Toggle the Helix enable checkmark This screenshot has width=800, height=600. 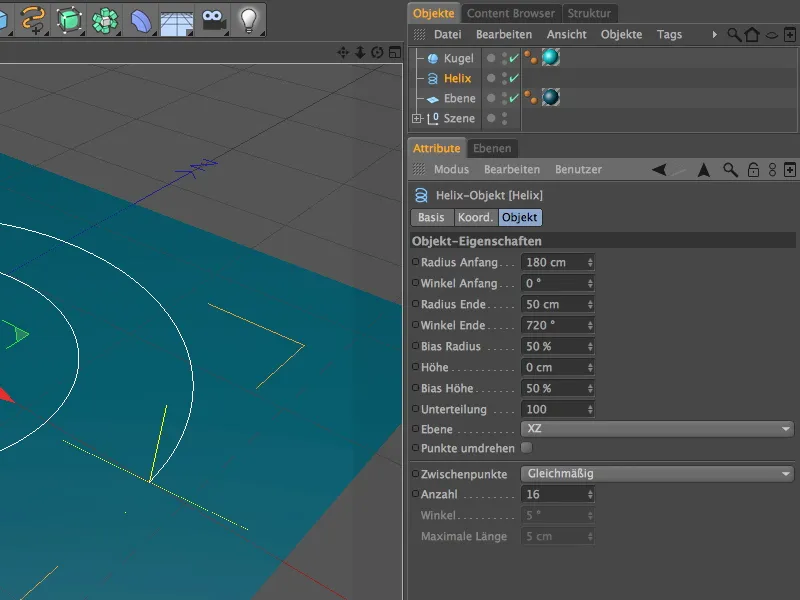coord(514,78)
